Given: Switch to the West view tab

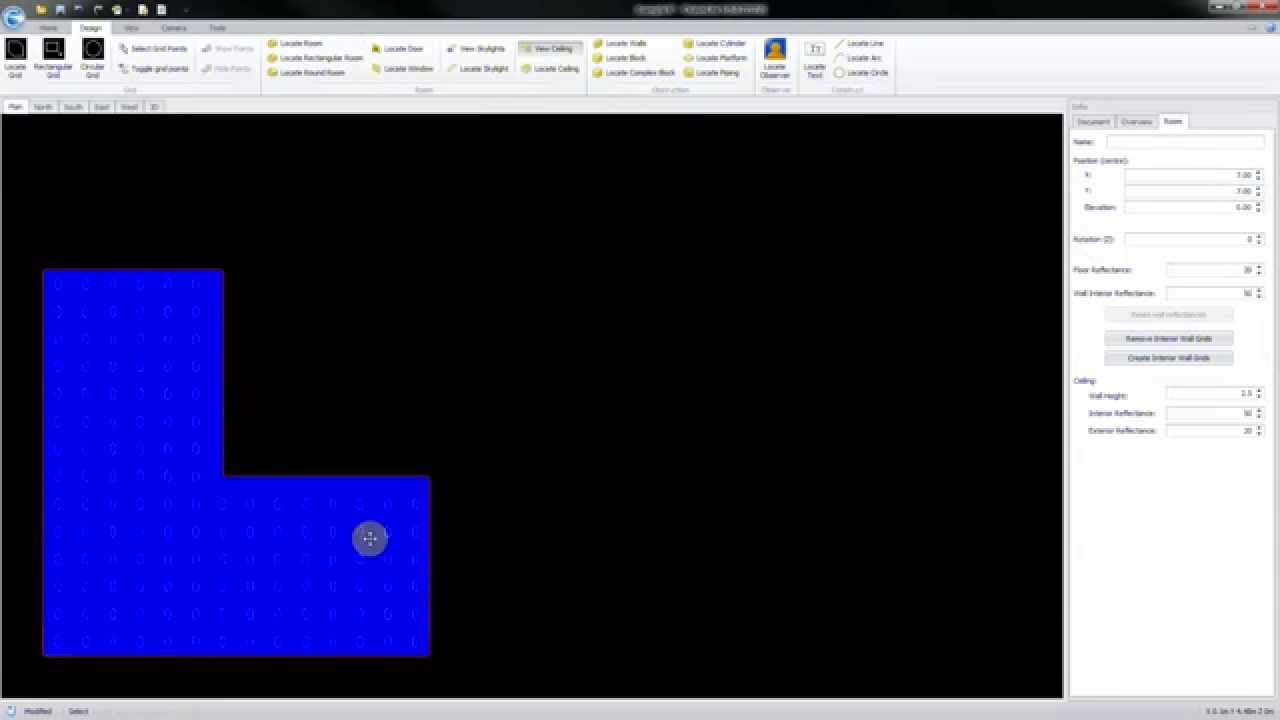Looking at the screenshot, I should (130, 107).
